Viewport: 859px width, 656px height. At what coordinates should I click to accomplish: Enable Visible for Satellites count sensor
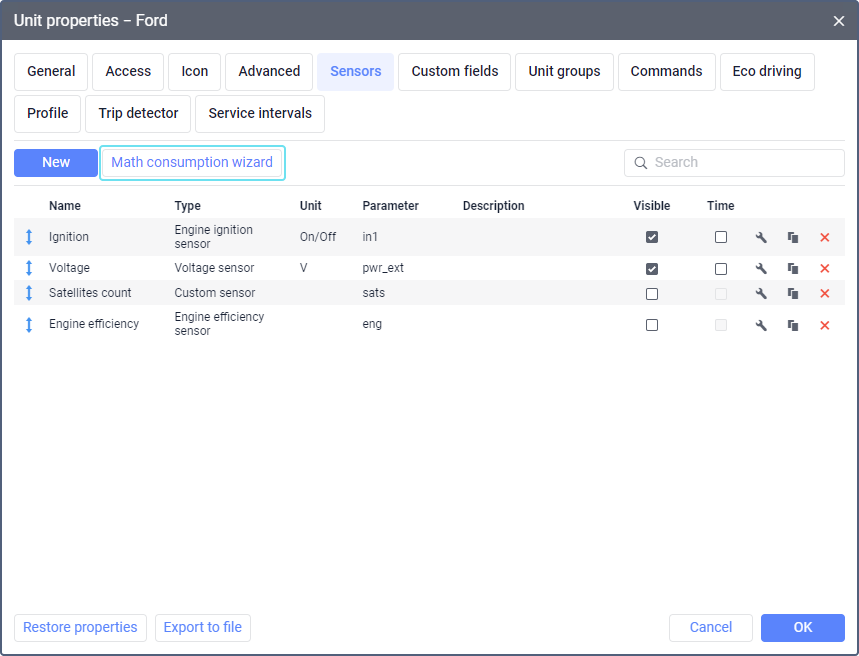tap(652, 293)
